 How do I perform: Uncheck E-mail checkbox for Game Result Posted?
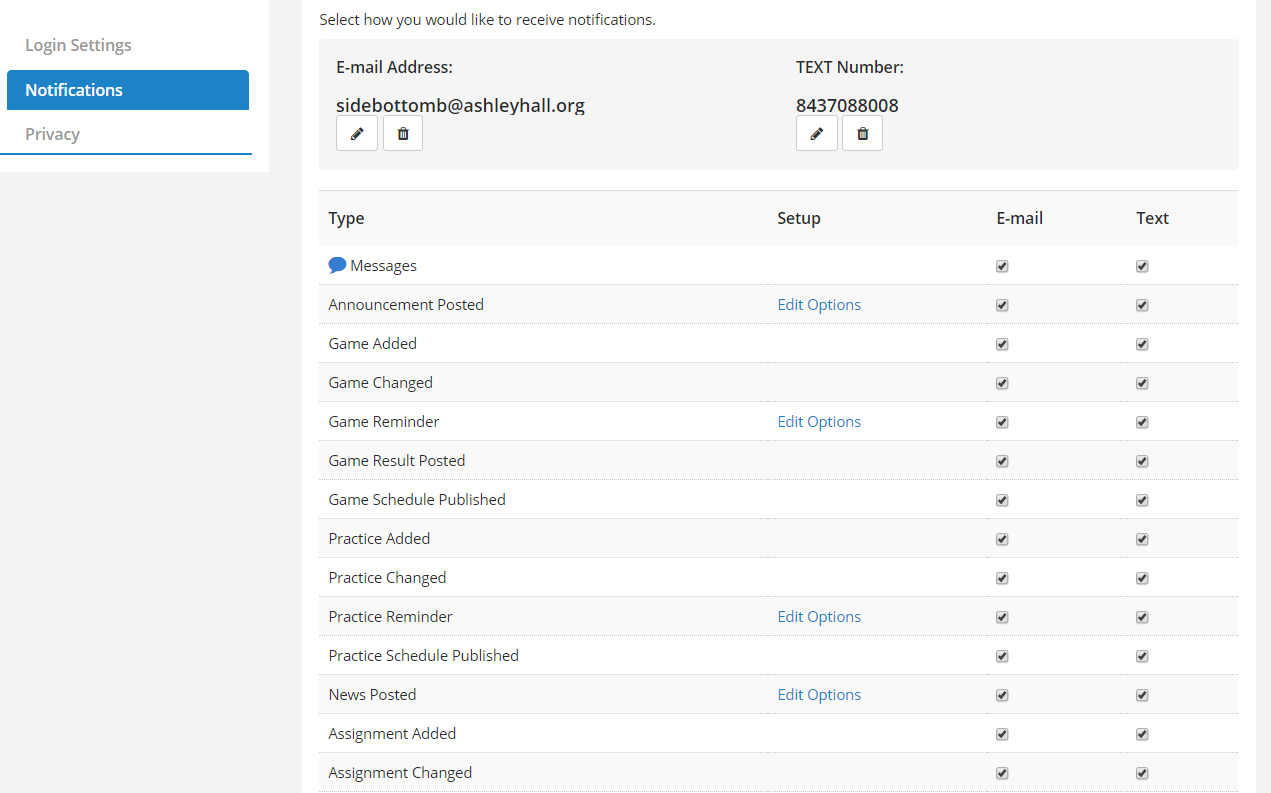(1002, 461)
